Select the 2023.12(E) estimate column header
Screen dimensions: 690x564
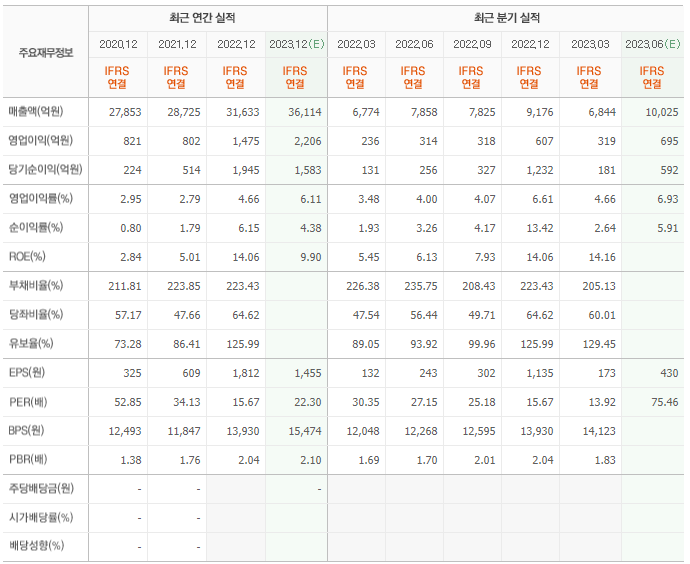tap(297, 44)
